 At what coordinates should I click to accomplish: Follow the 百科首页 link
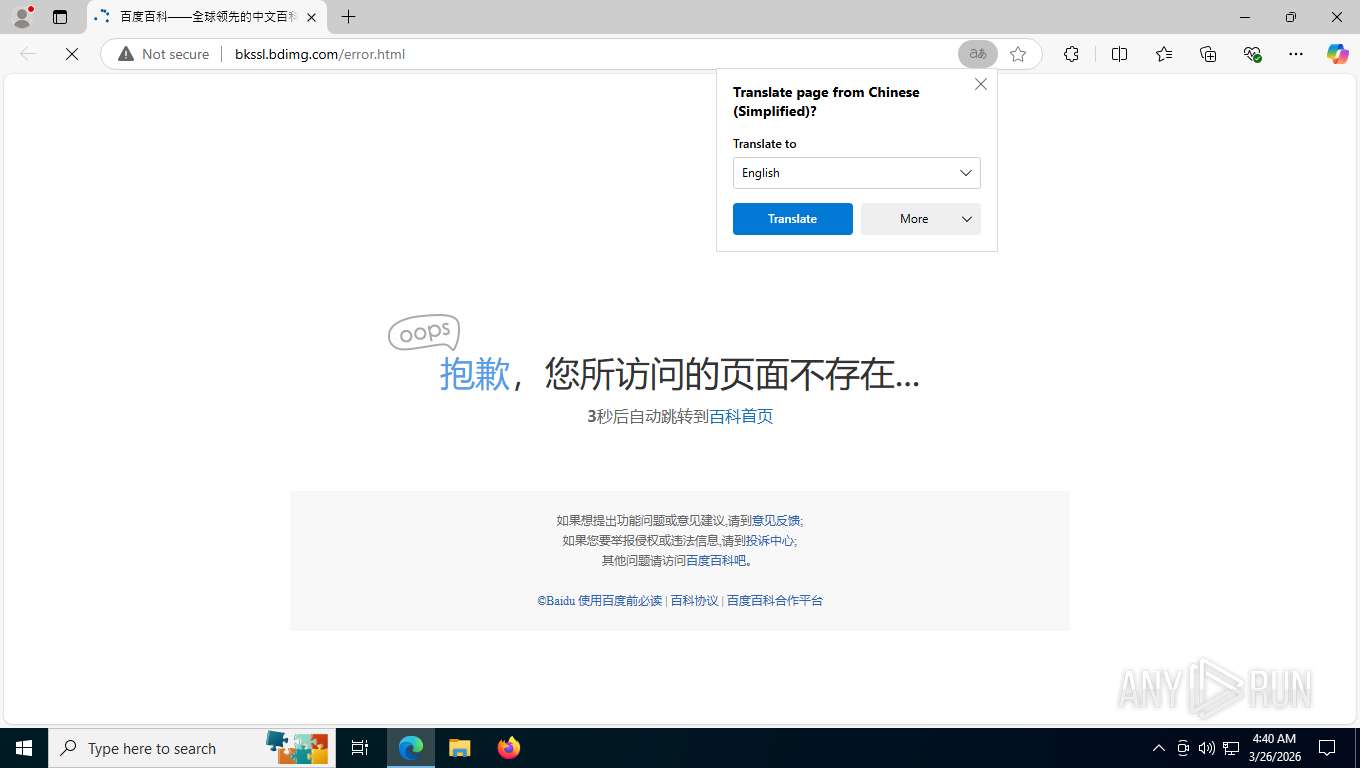coord(741,416)
